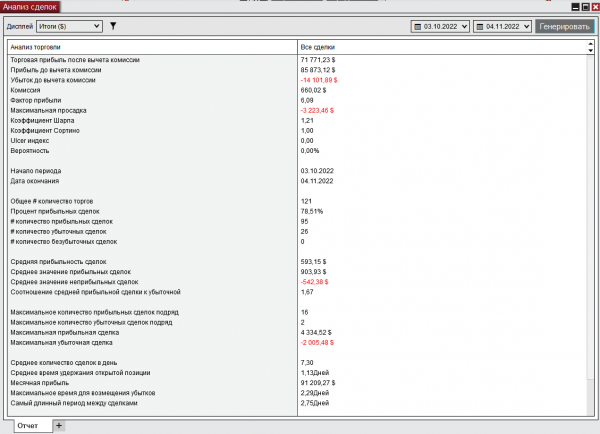The width and height of the screenshot is (600, 434).
Task: Open the calendar icon of end date 04.11.2022
Action: pos(480,27)
